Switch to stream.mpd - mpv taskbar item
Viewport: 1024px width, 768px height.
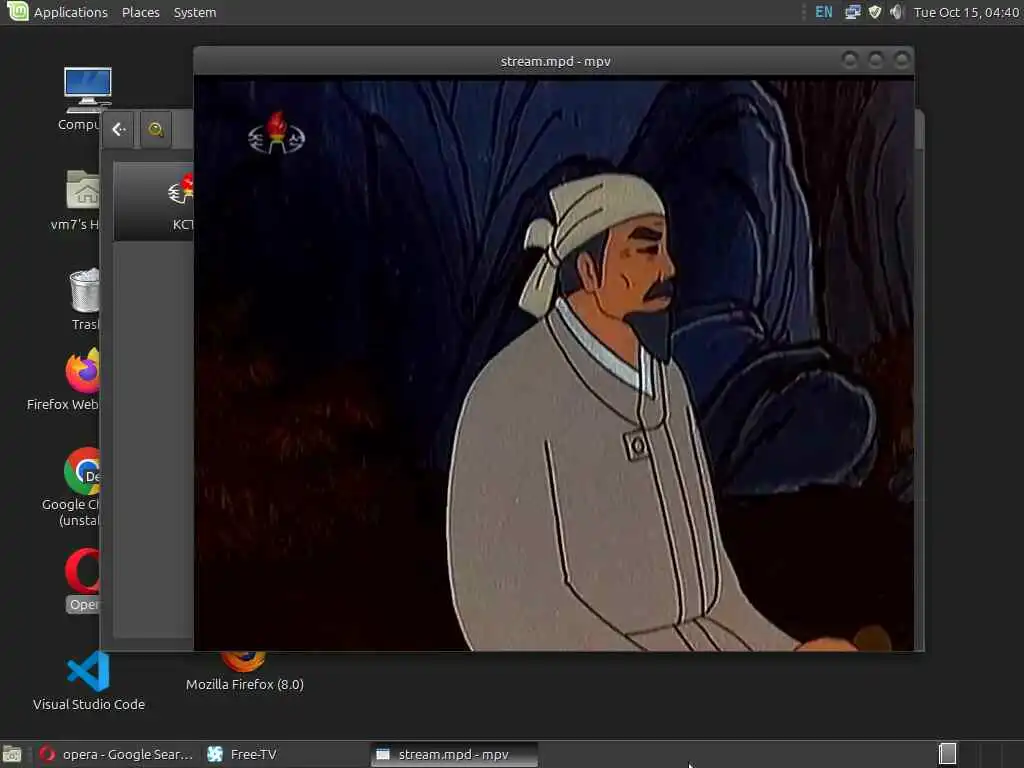point(455,754)
